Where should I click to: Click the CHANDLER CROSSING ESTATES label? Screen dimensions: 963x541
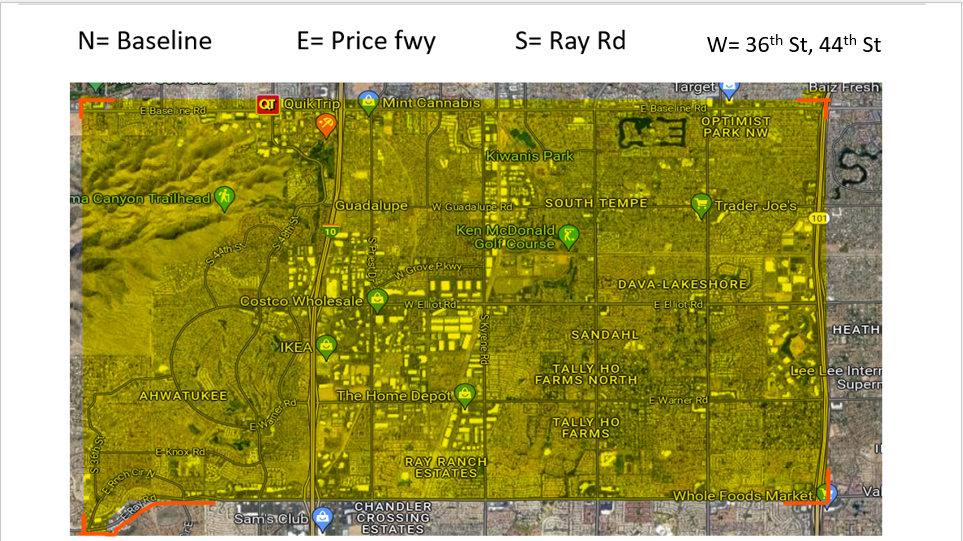click(x=393, y=518)
